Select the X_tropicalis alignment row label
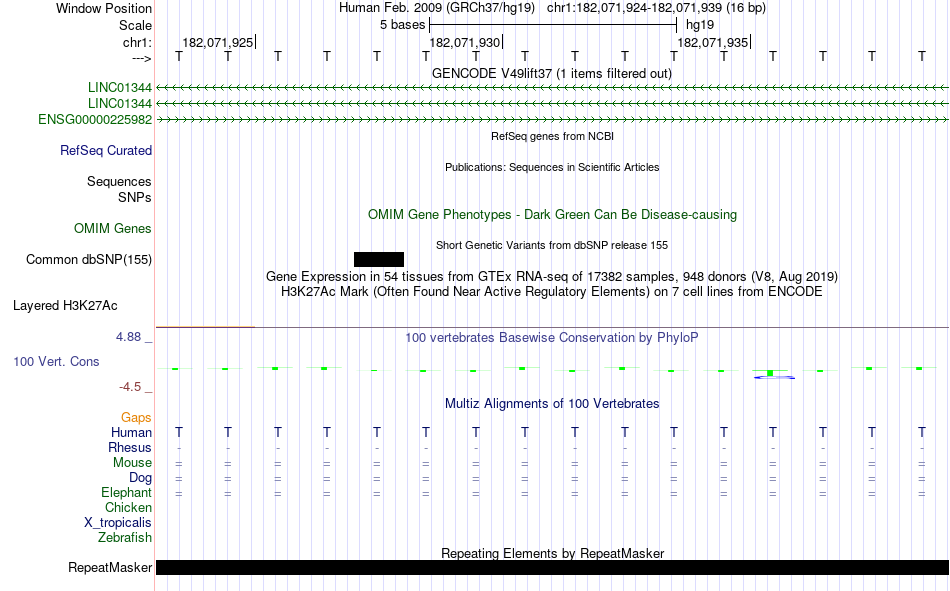The height and width of the screenshot is (591, 950). tap(118, 523)
